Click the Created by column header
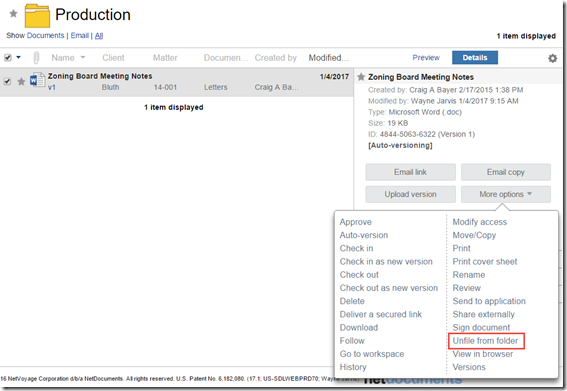 pos(276,58)
